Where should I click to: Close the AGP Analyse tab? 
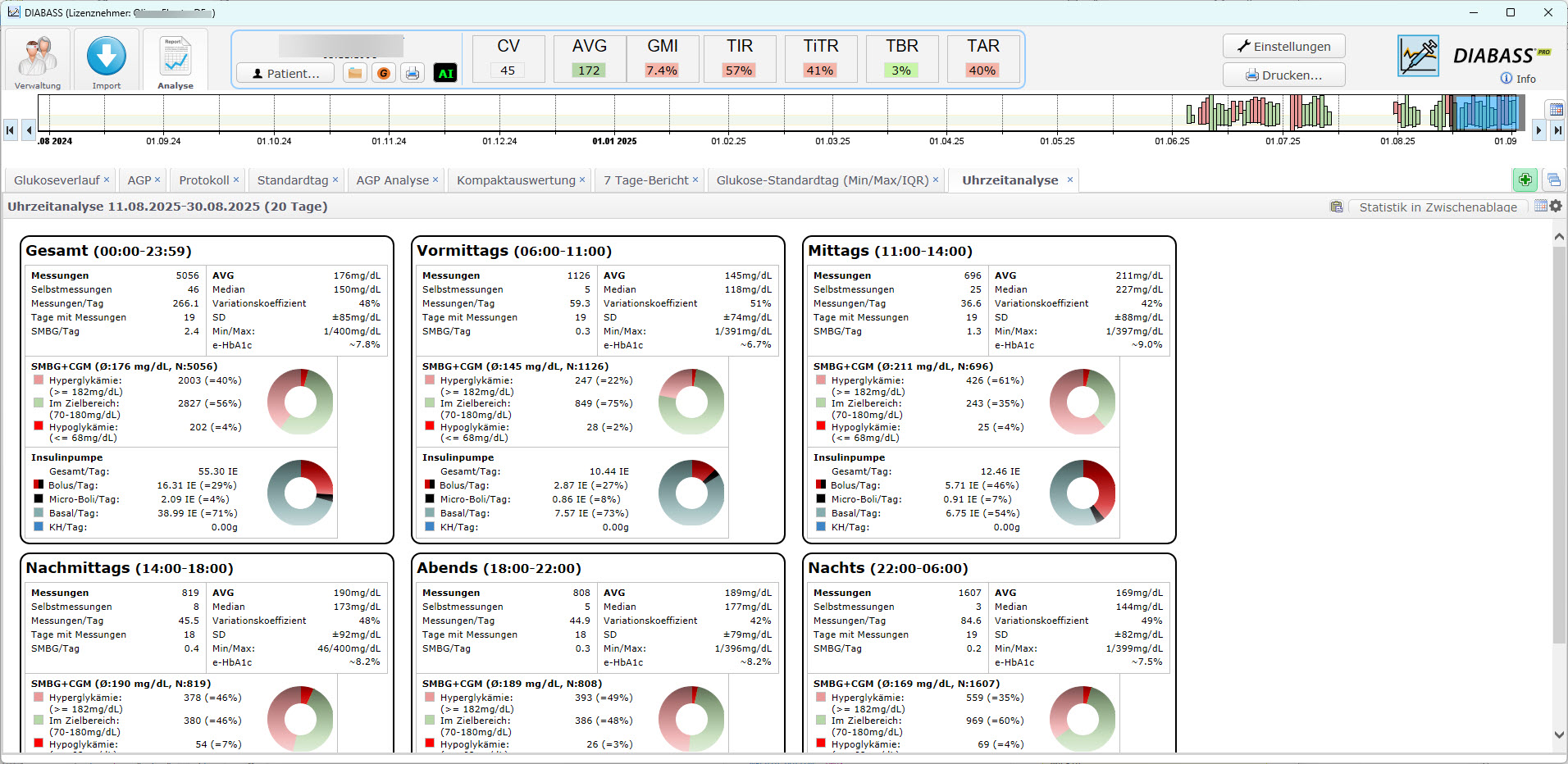point(435,180)
